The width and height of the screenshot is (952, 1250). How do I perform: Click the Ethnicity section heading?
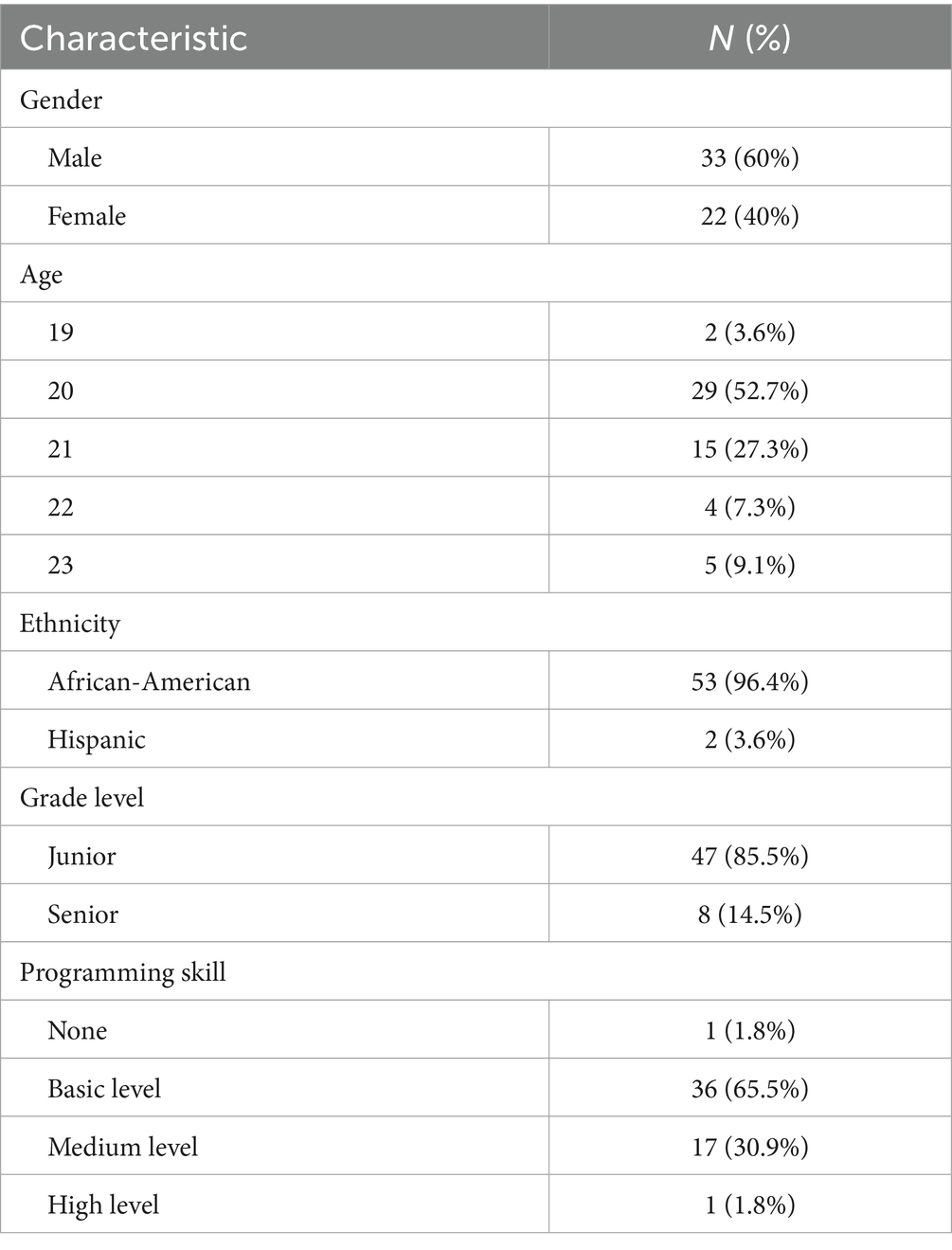(x=70, y=624)
